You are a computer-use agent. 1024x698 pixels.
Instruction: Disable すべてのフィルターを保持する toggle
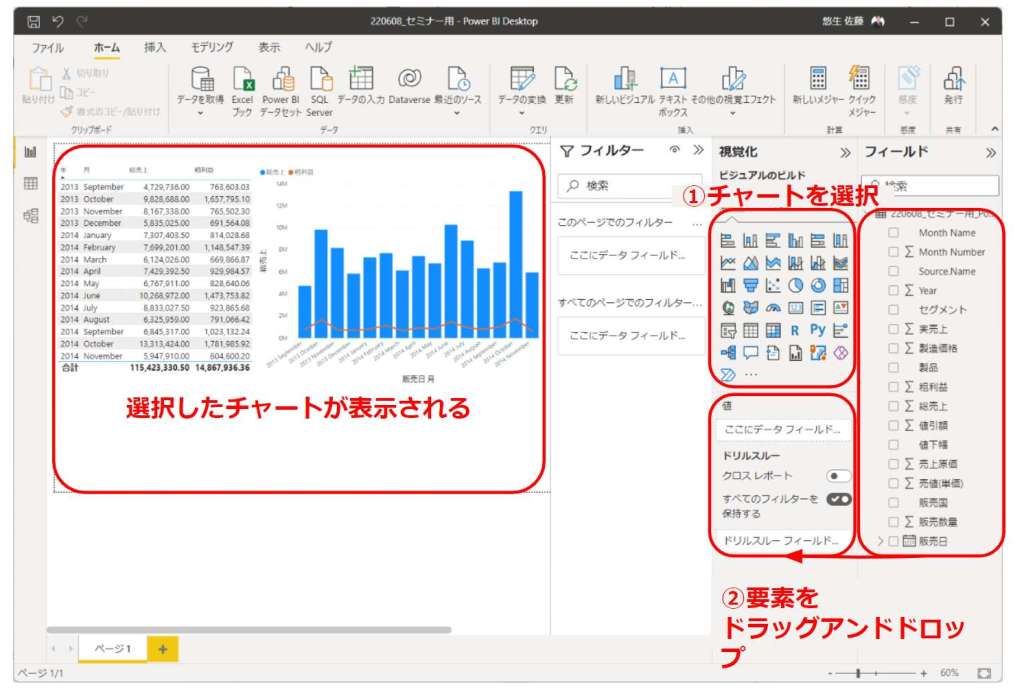click(x=838, y=500)
